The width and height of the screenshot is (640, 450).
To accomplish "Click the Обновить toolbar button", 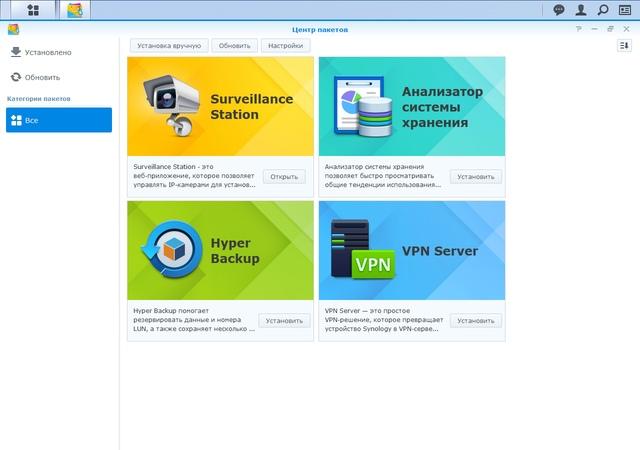I will click(x=234, y=46).
